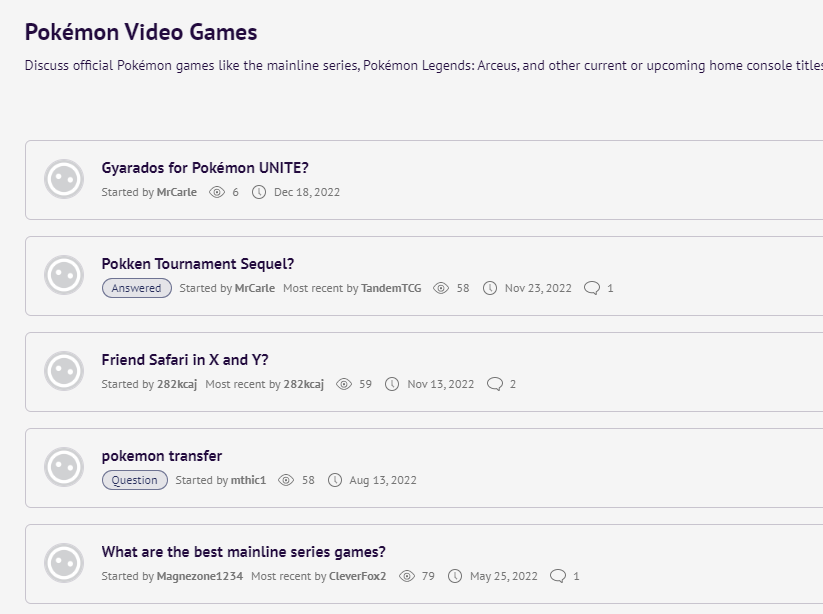Open thread 'Gyarados for Pokémon UNITE?'
823x614 pixels.
(x=205, y=168)
